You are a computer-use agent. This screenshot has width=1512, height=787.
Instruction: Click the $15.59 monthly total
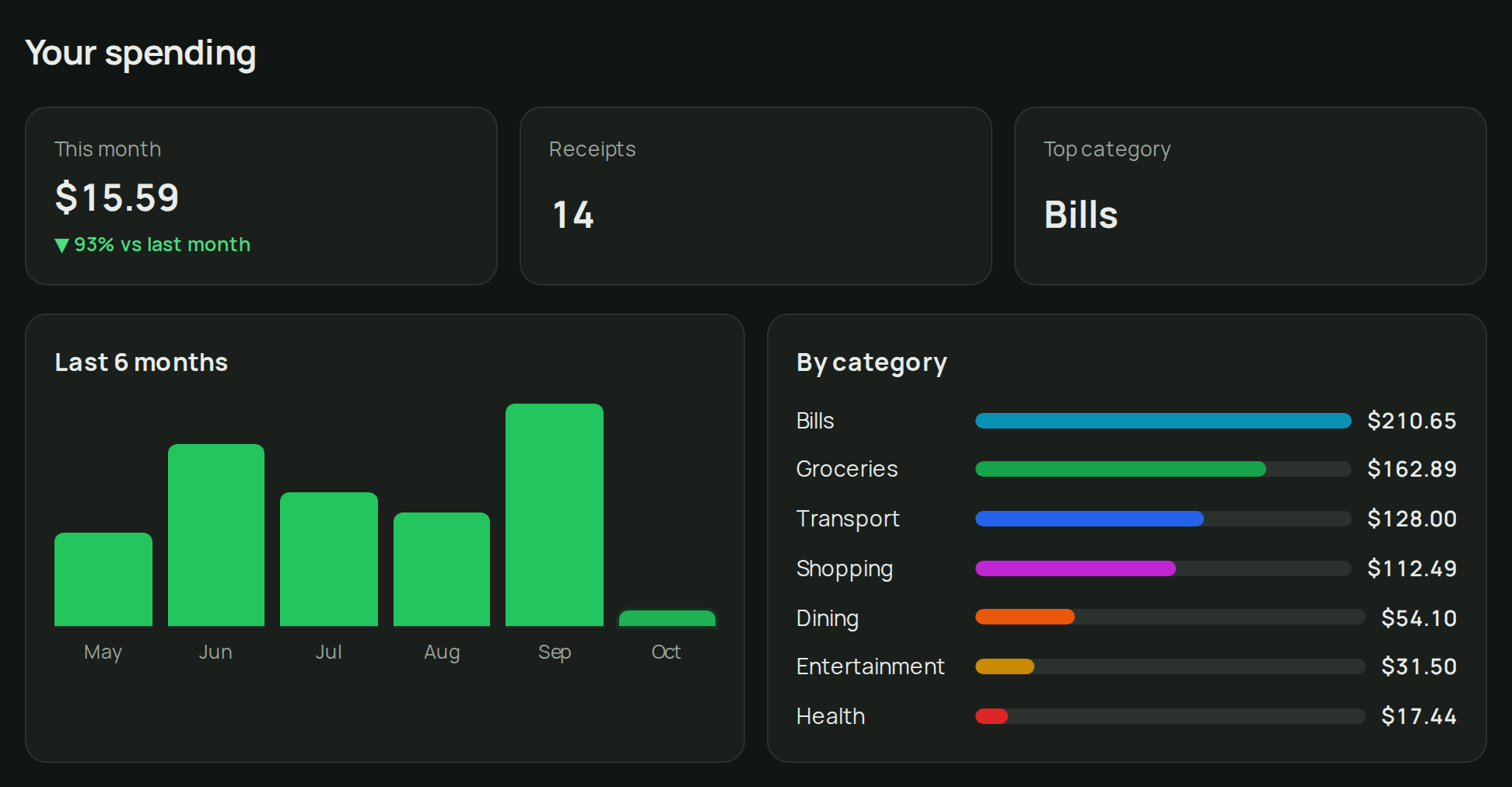117,197
